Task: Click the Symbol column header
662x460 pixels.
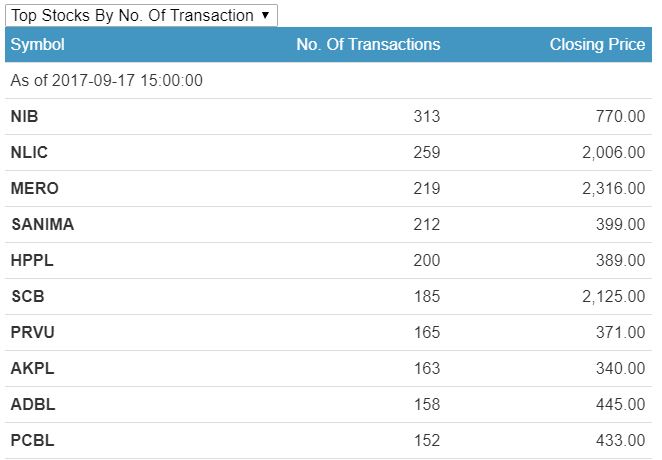Action: (38, 45)
